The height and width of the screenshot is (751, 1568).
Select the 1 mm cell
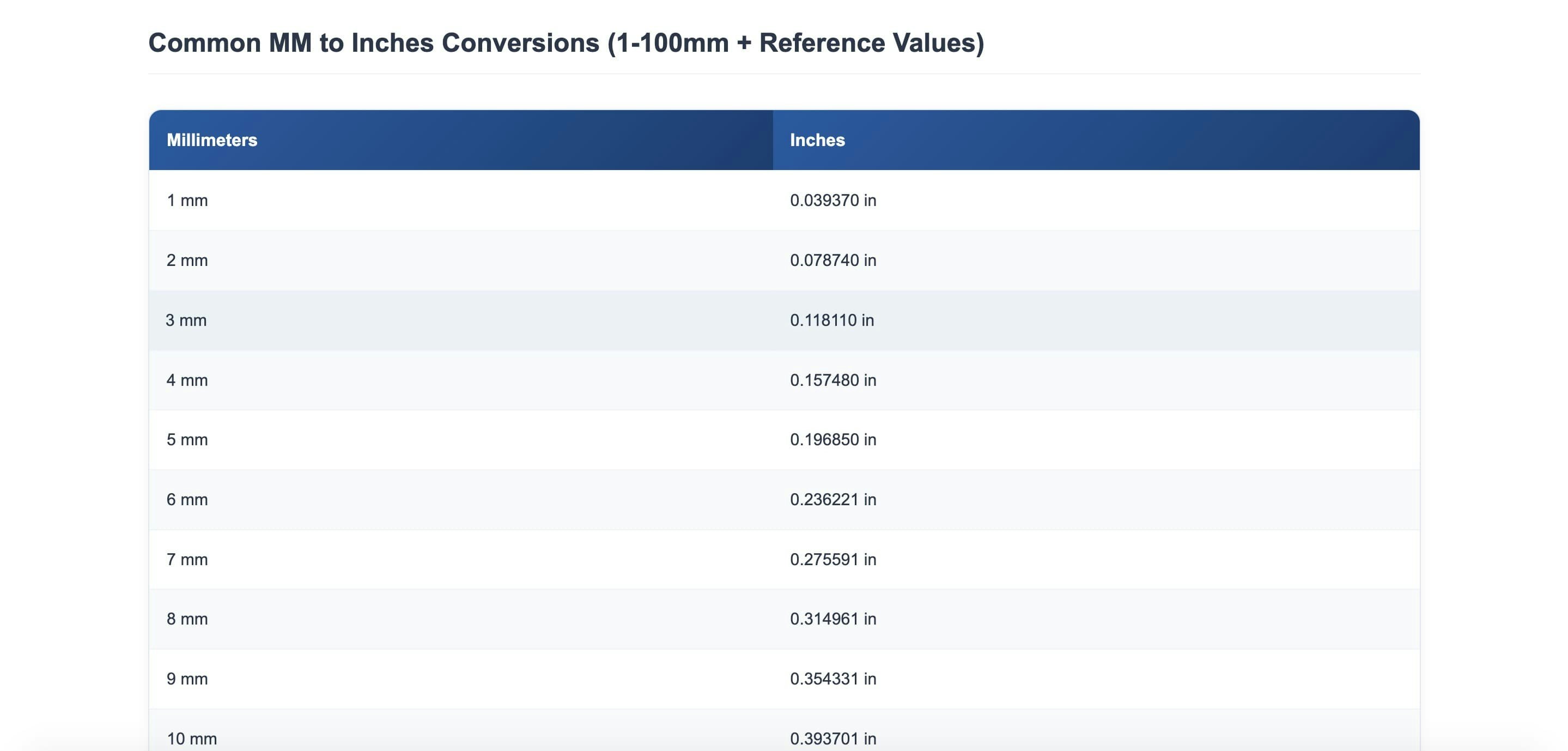(x=187, y=201)
